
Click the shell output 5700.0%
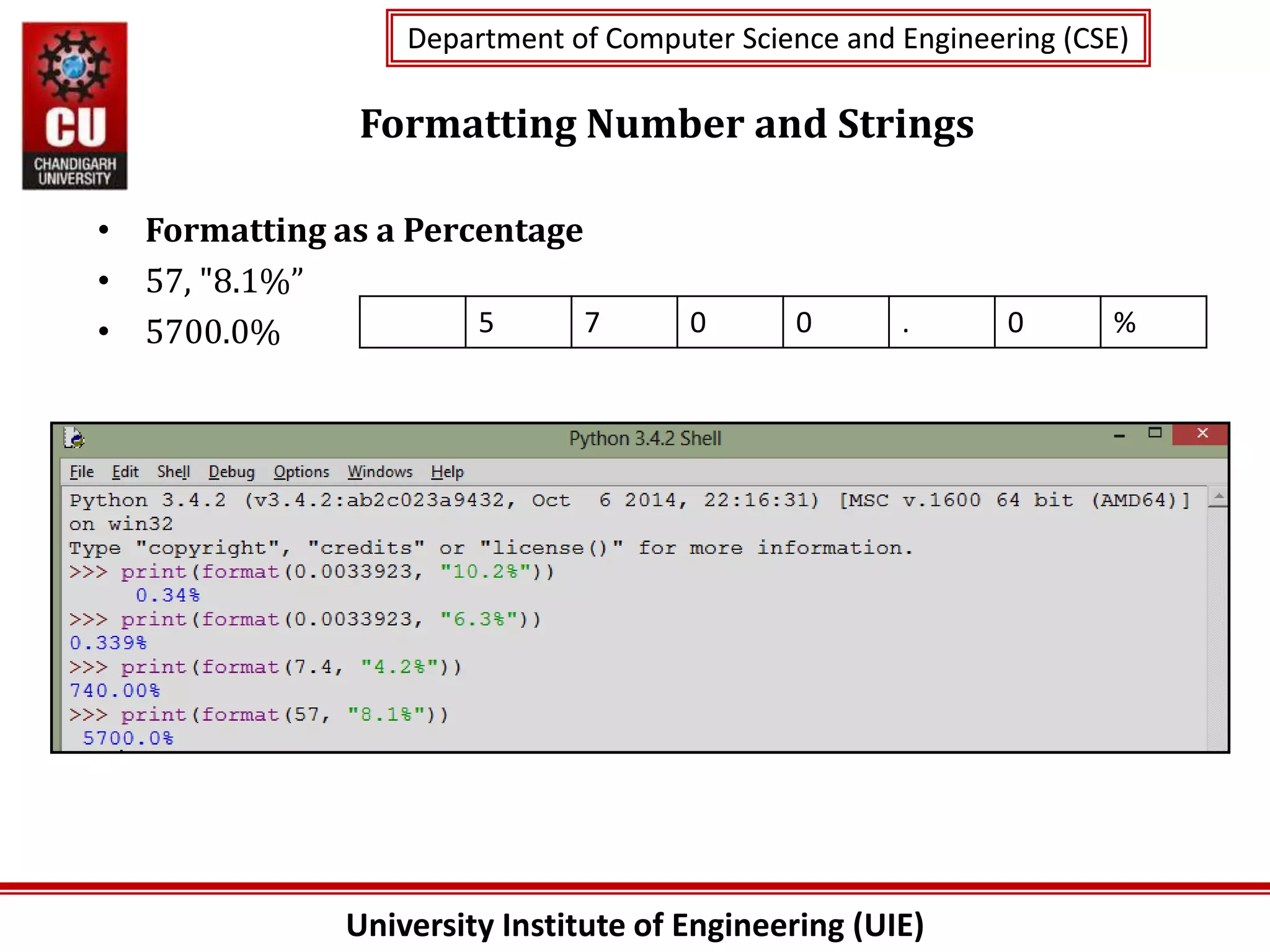click(128, 738)
